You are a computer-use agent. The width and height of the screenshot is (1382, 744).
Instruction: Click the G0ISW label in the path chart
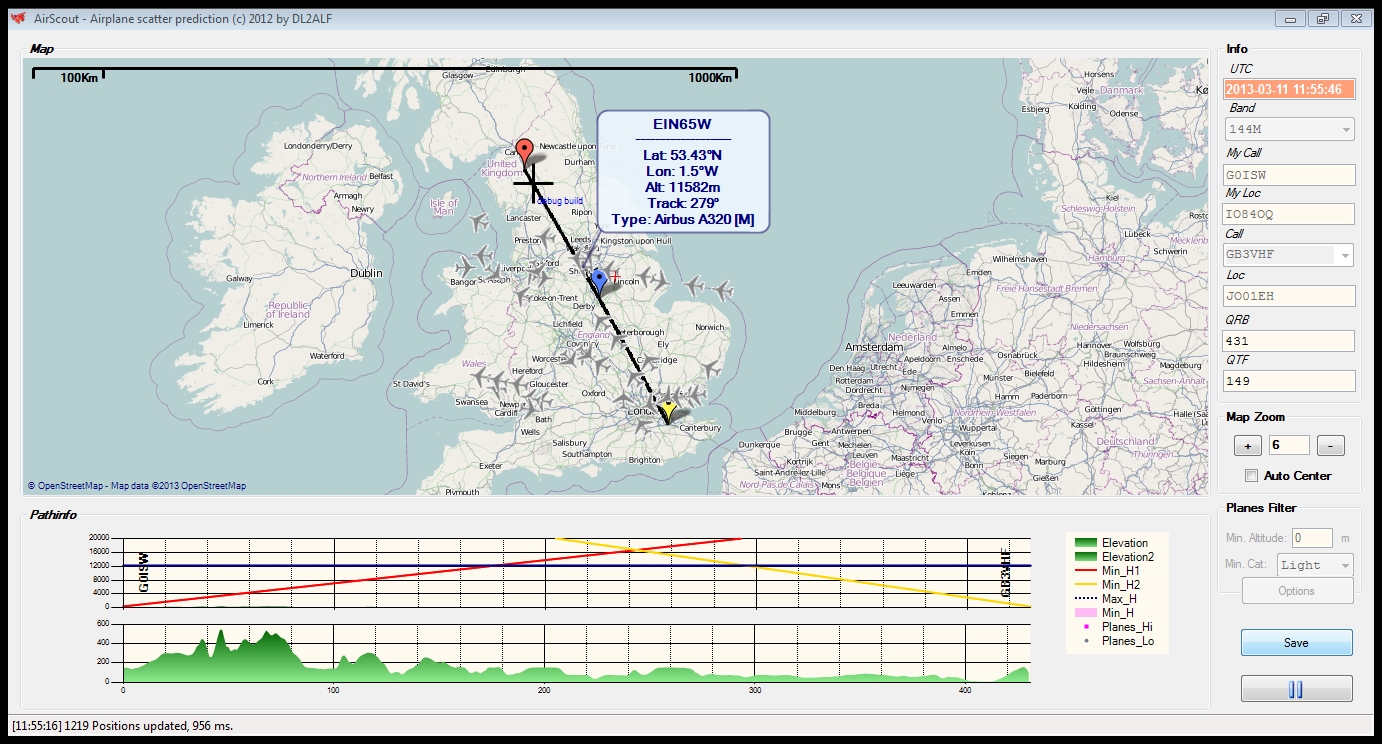click(143, 572)
